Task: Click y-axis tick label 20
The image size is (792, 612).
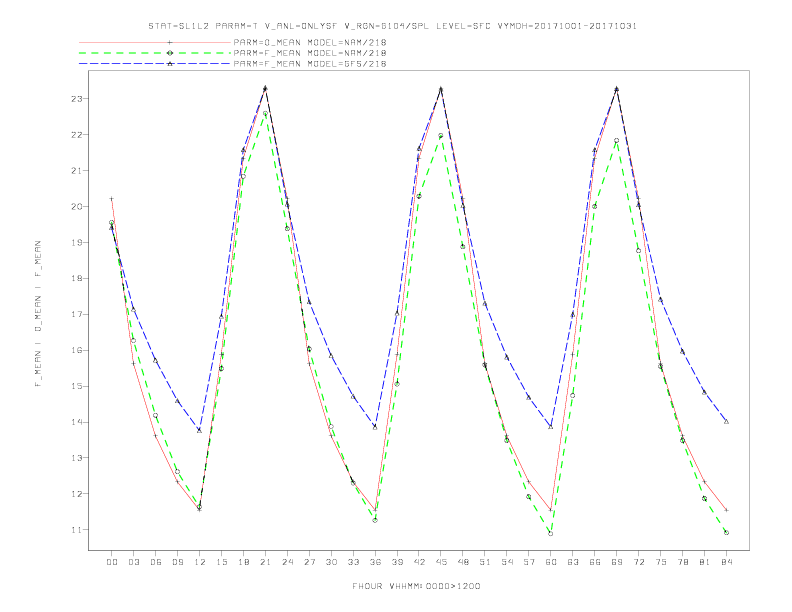Action: 76,207
